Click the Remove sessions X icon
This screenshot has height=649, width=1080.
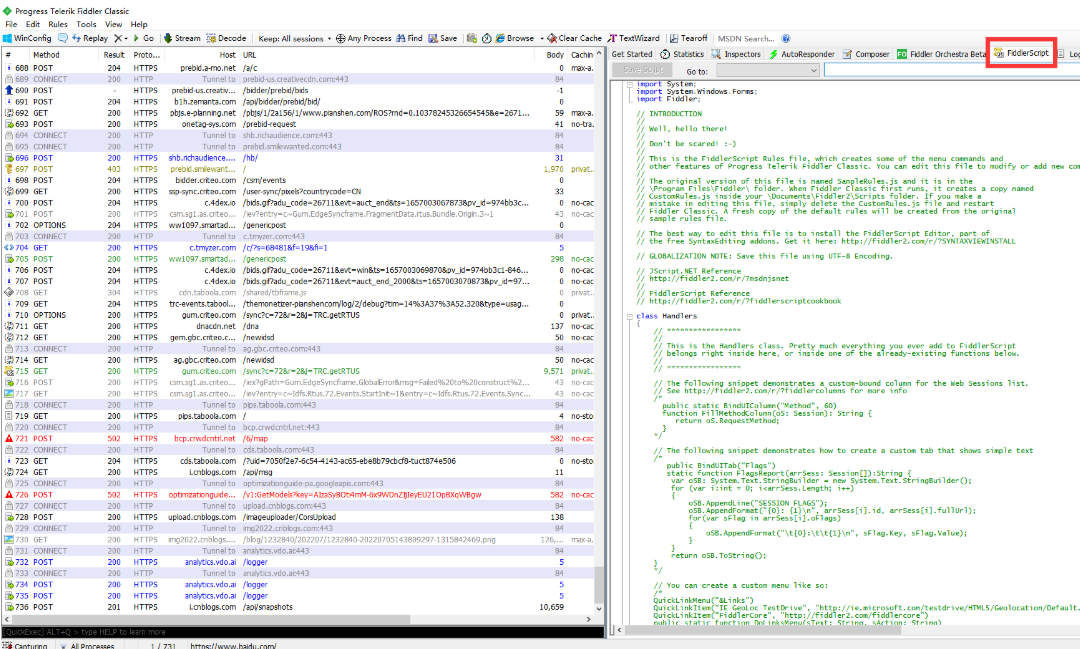coord(118,39)
